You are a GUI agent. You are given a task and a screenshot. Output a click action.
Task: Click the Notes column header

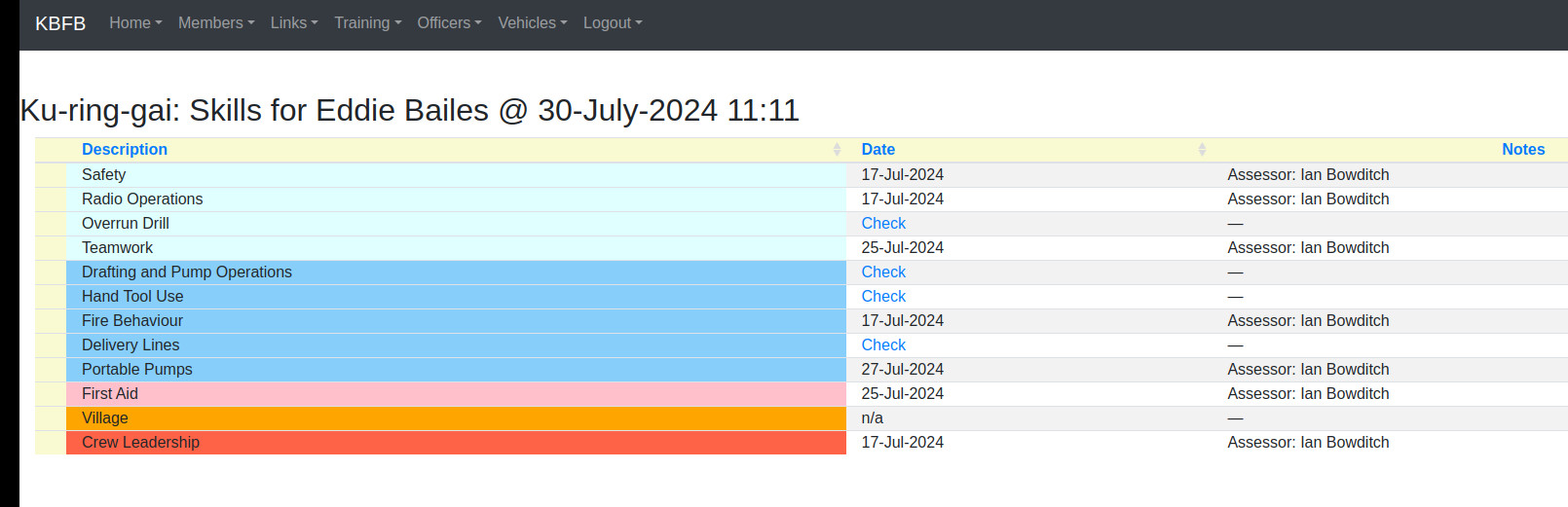click(1523, 150)
